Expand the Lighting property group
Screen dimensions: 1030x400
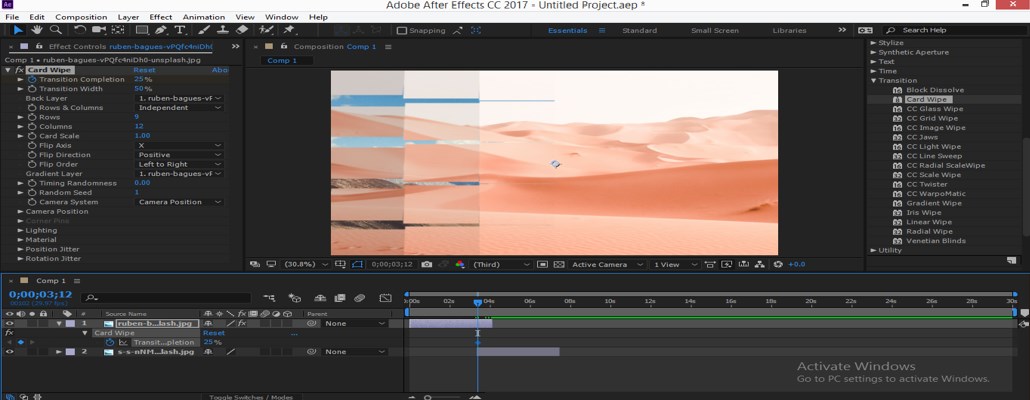pyautogui.click(x=20, y=231)
